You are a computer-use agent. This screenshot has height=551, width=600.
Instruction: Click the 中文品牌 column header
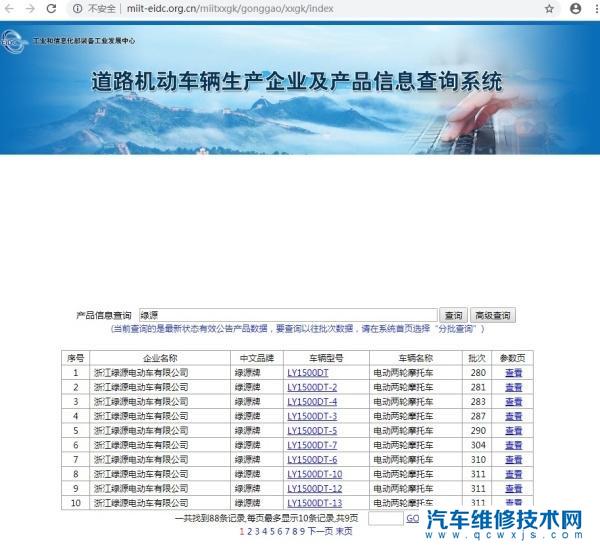[x=257, y=358]
